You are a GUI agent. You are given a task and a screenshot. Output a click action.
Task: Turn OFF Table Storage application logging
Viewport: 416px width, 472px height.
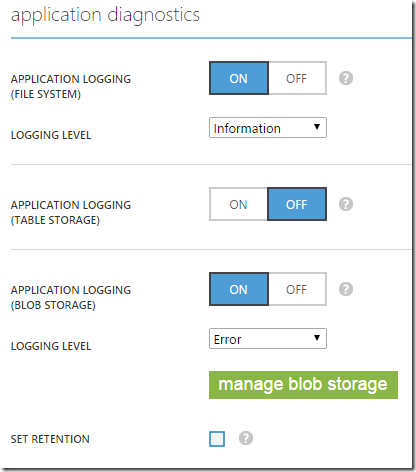(x=297, y=204)
